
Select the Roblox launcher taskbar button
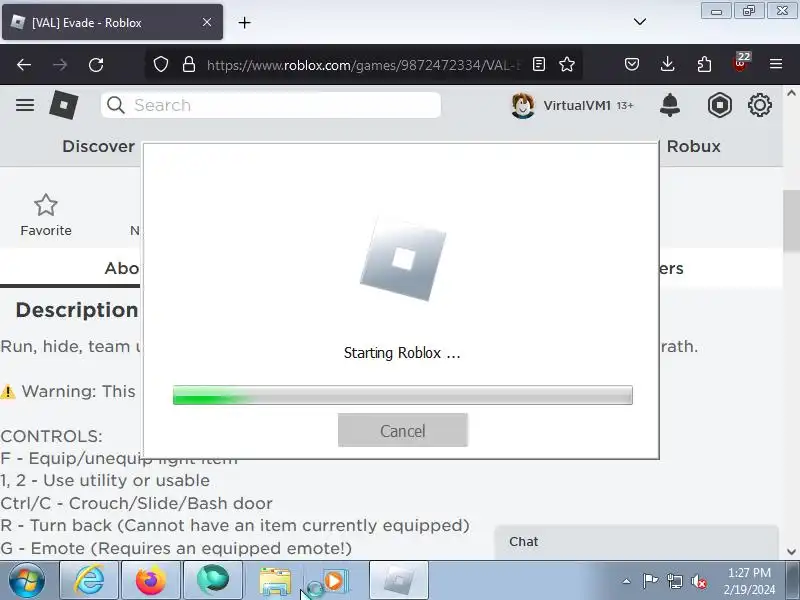pyautogui.click(x=398, y=581)
